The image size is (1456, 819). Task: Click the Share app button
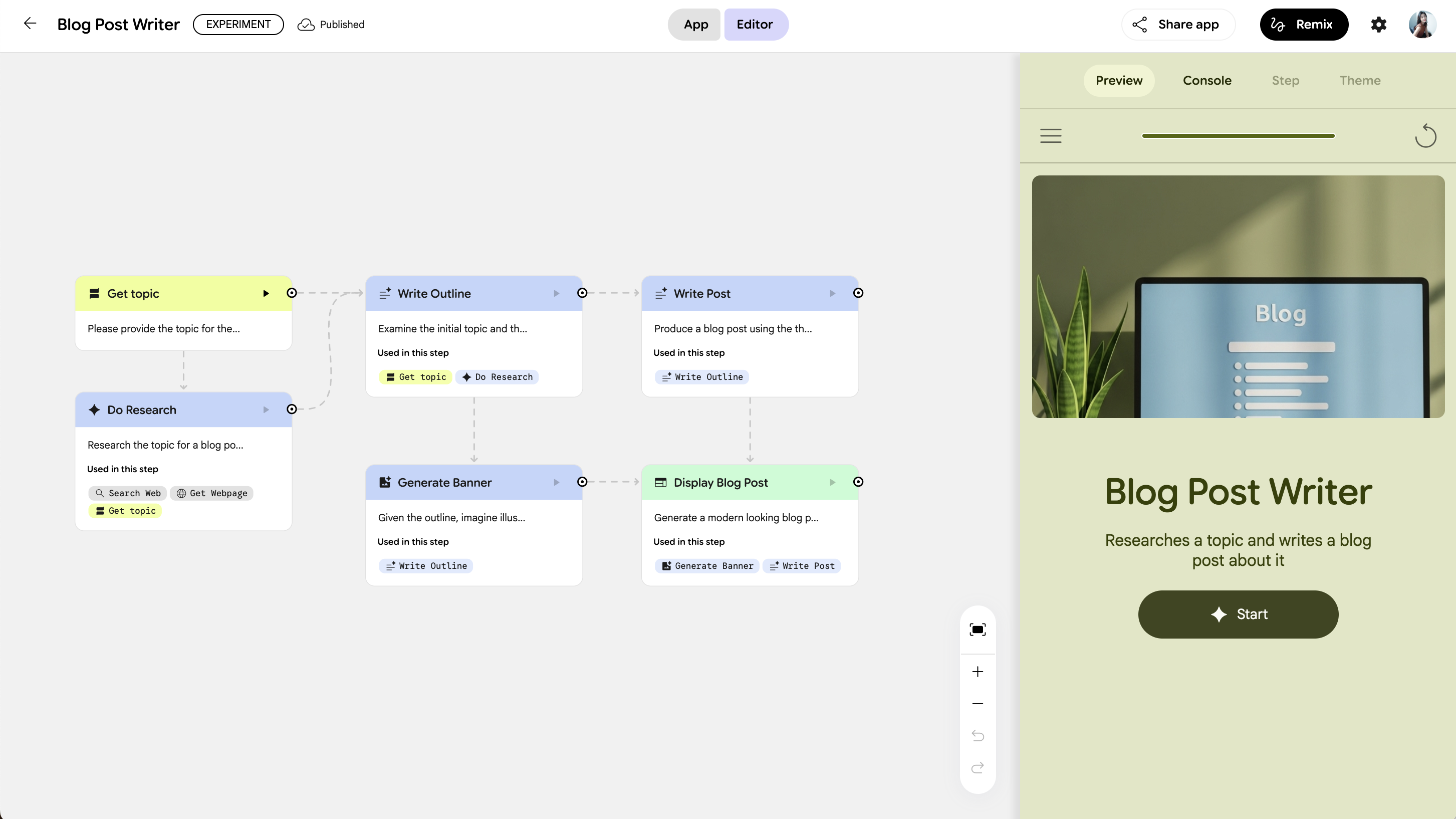click(x=1178, y=25)
